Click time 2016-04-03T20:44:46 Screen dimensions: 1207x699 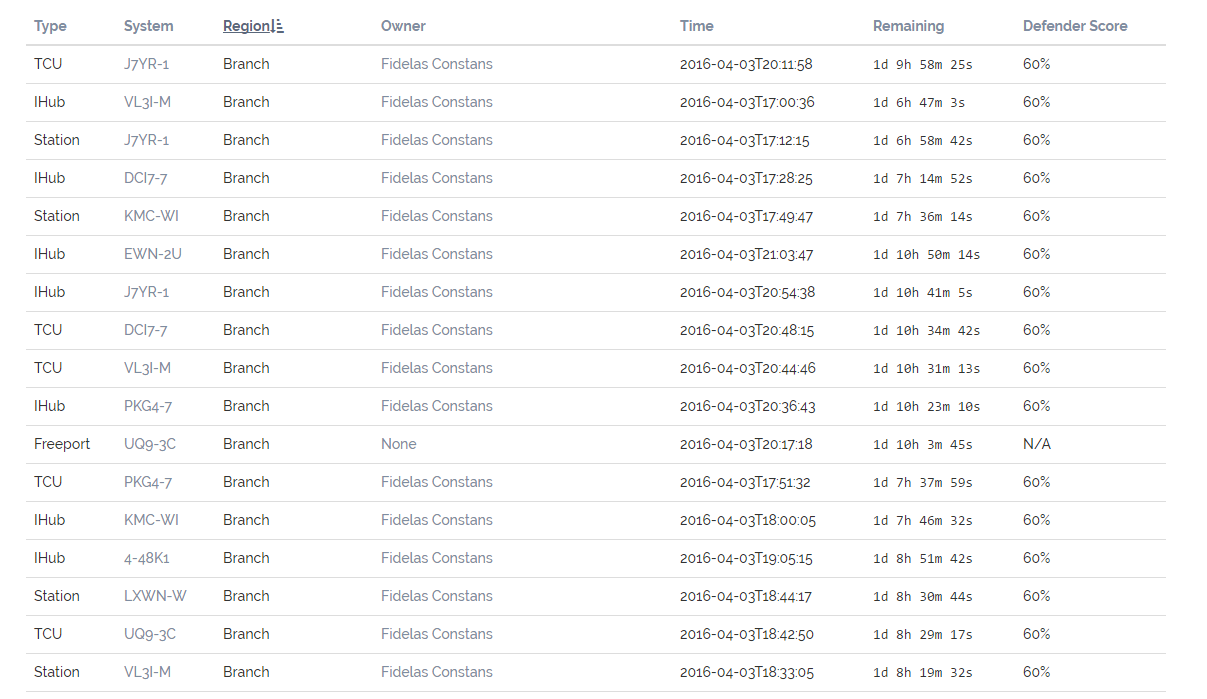click(x=748, y=368)
